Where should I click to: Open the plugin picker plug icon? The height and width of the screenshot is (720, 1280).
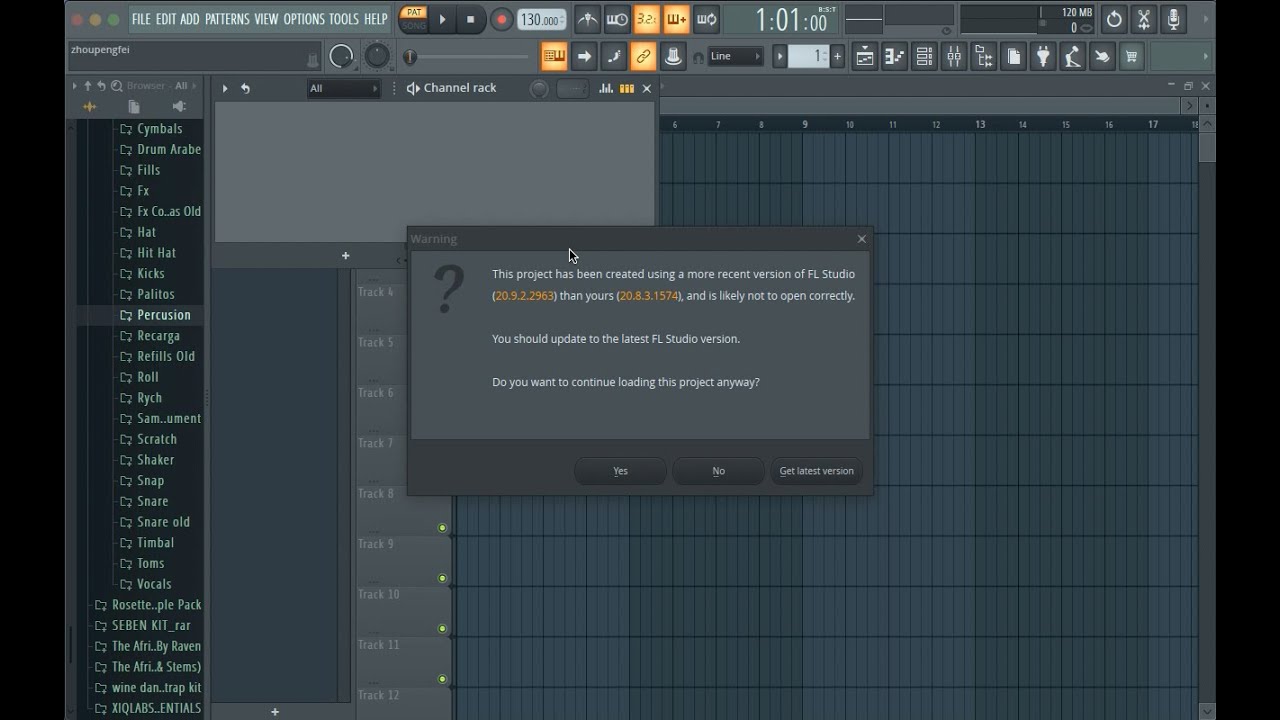[1043, 57]
